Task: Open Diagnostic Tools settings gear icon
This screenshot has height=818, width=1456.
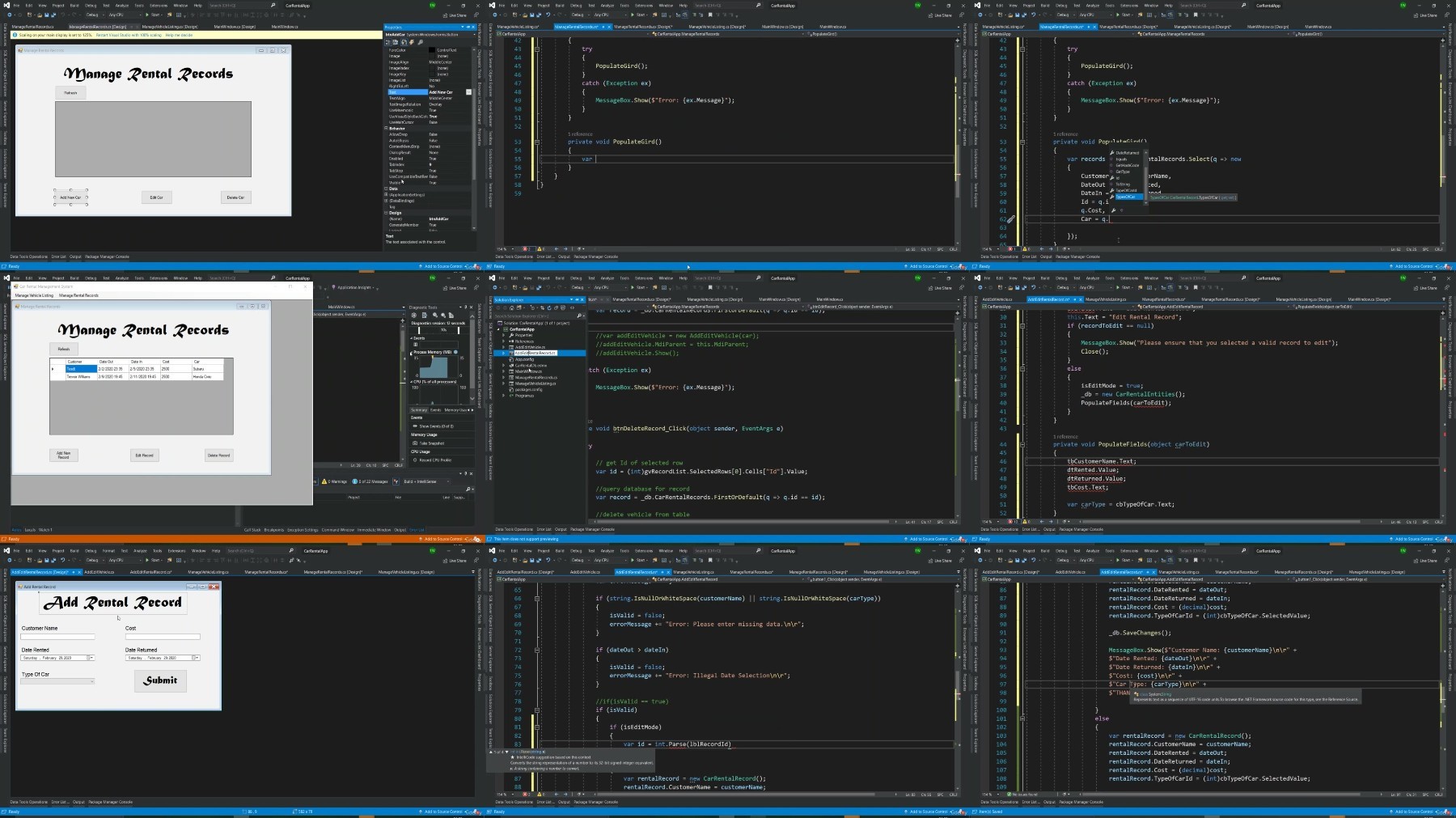Action: point(414,316)
